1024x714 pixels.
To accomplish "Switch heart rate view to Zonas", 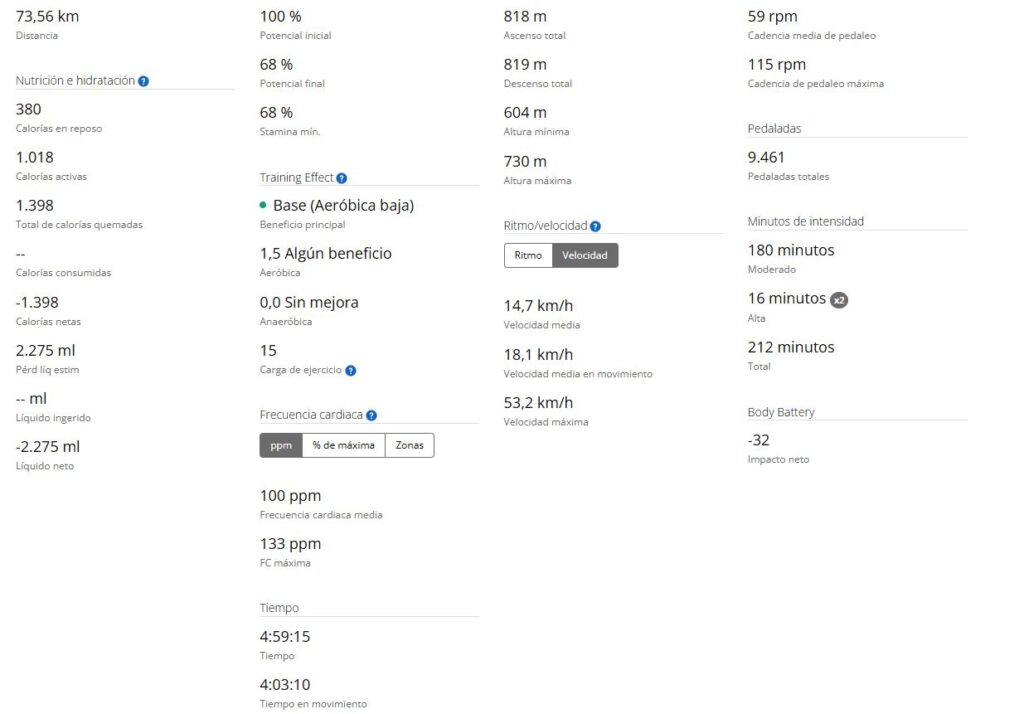I will [x=410, y=445].
